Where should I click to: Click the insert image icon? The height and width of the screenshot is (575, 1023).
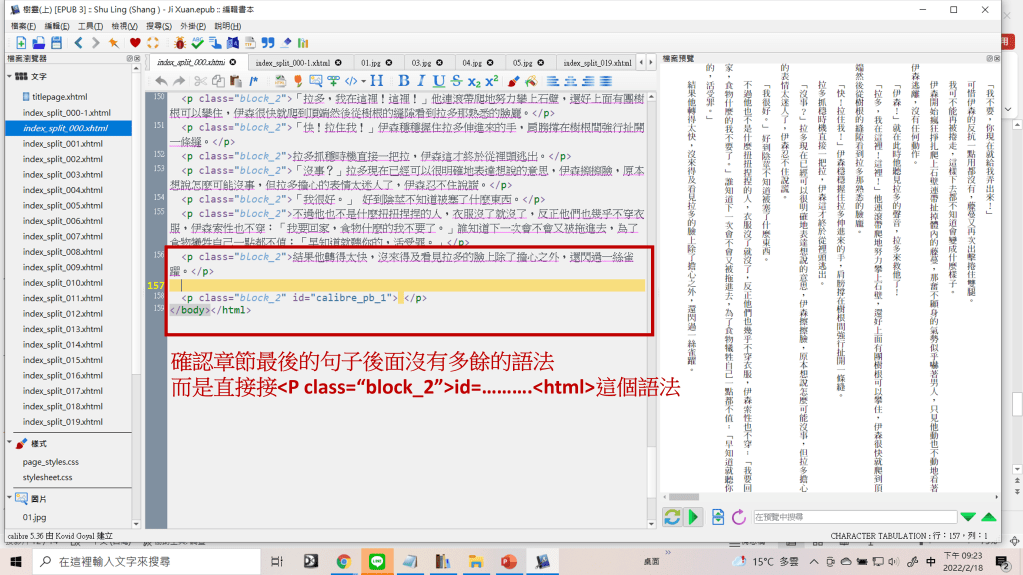314,81
